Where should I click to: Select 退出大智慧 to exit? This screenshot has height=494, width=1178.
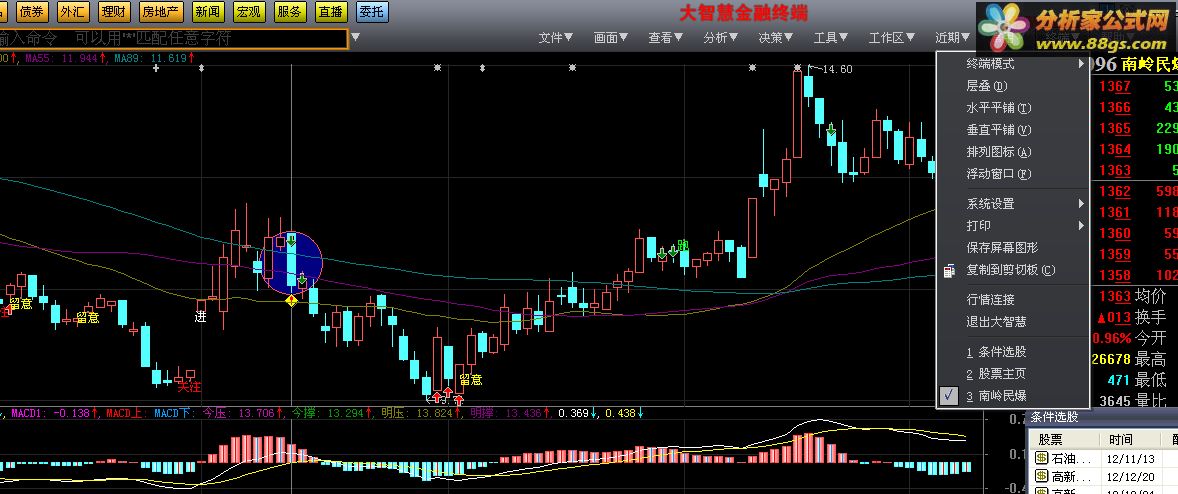click(x=1012, y=321)
